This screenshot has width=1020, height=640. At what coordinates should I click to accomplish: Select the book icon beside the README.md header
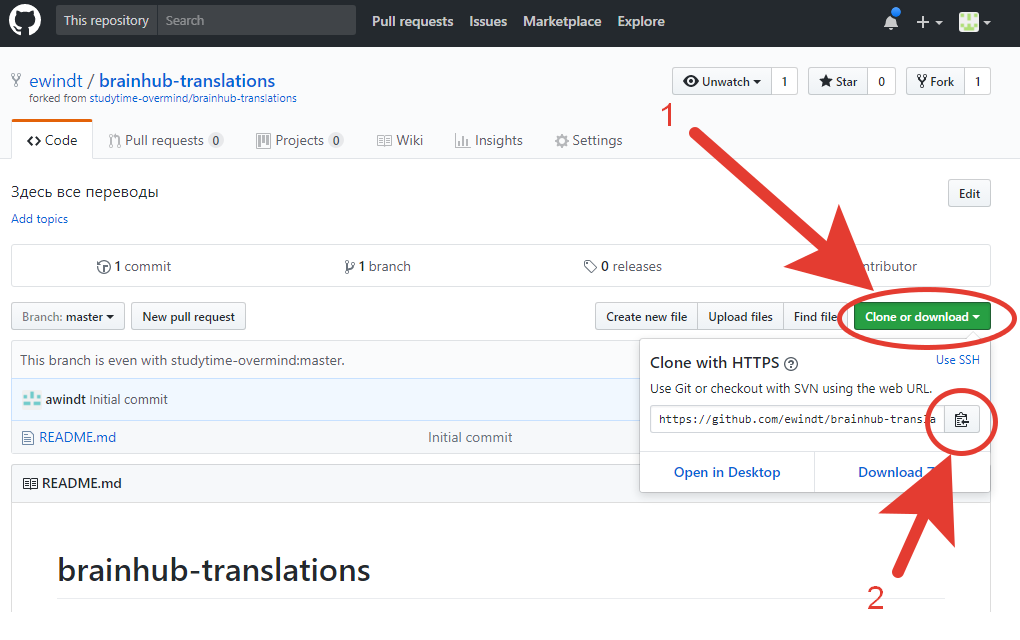coord(30,483)
